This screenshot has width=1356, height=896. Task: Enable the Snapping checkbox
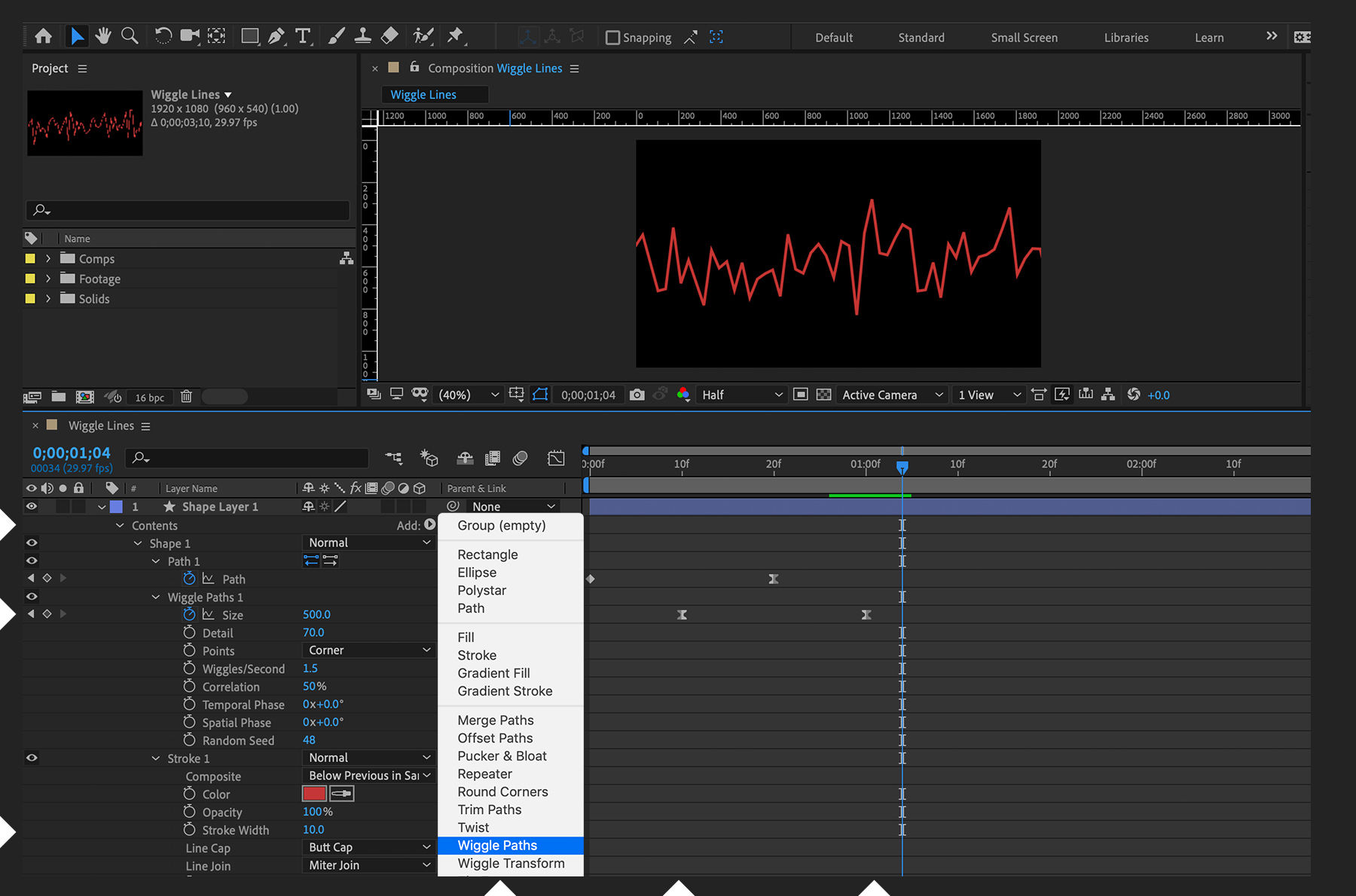(x=612, y=37)
